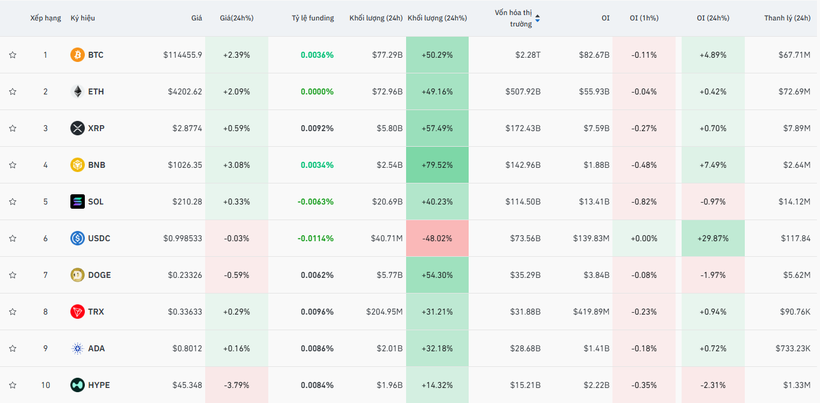This screenshot has width=820, height=403.
Task: Sort by the Vốn hóa thị trường arrows
Action: pyautogui.click(x=538, y=18)
